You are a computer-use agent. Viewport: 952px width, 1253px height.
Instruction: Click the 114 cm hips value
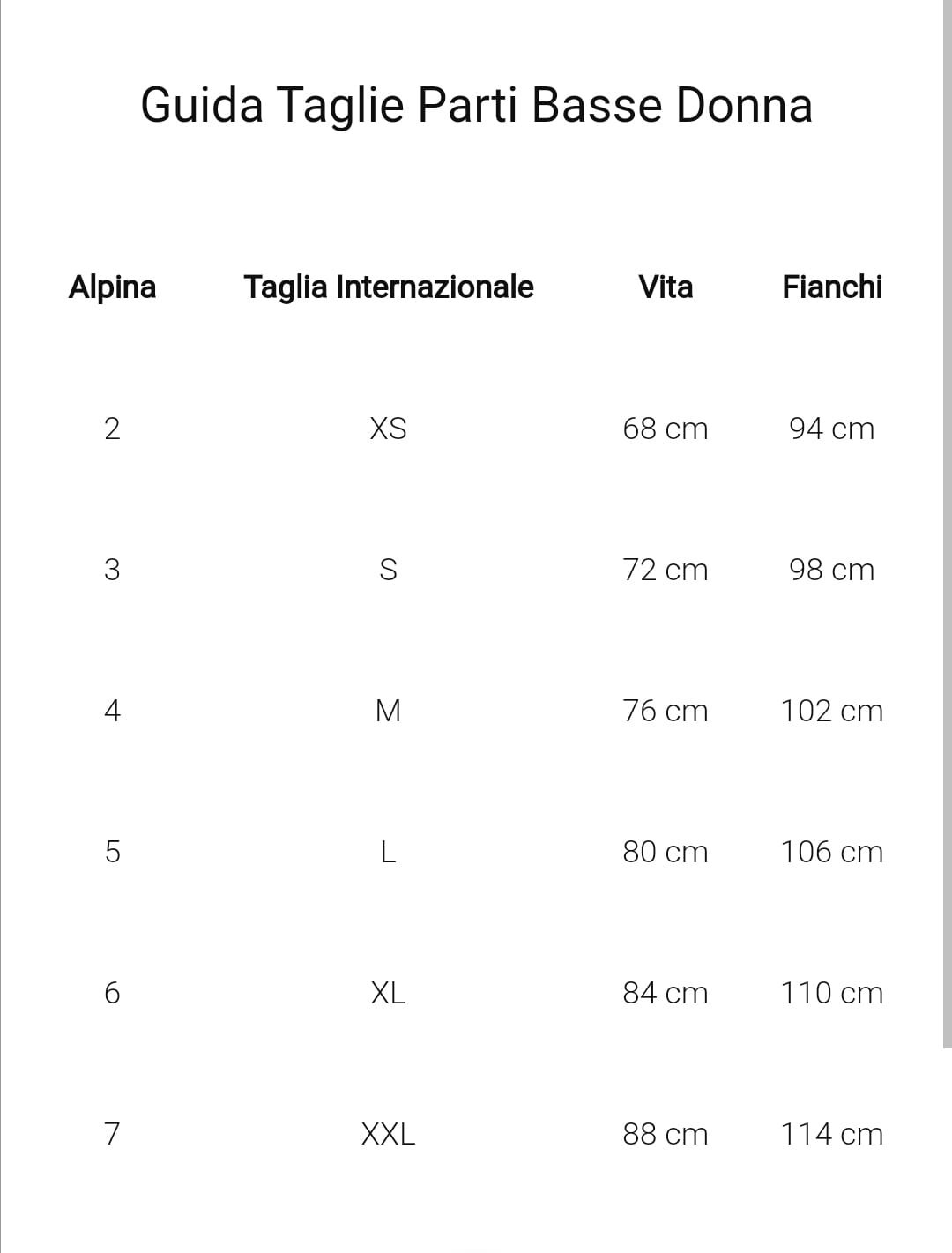pos(831,1134)
